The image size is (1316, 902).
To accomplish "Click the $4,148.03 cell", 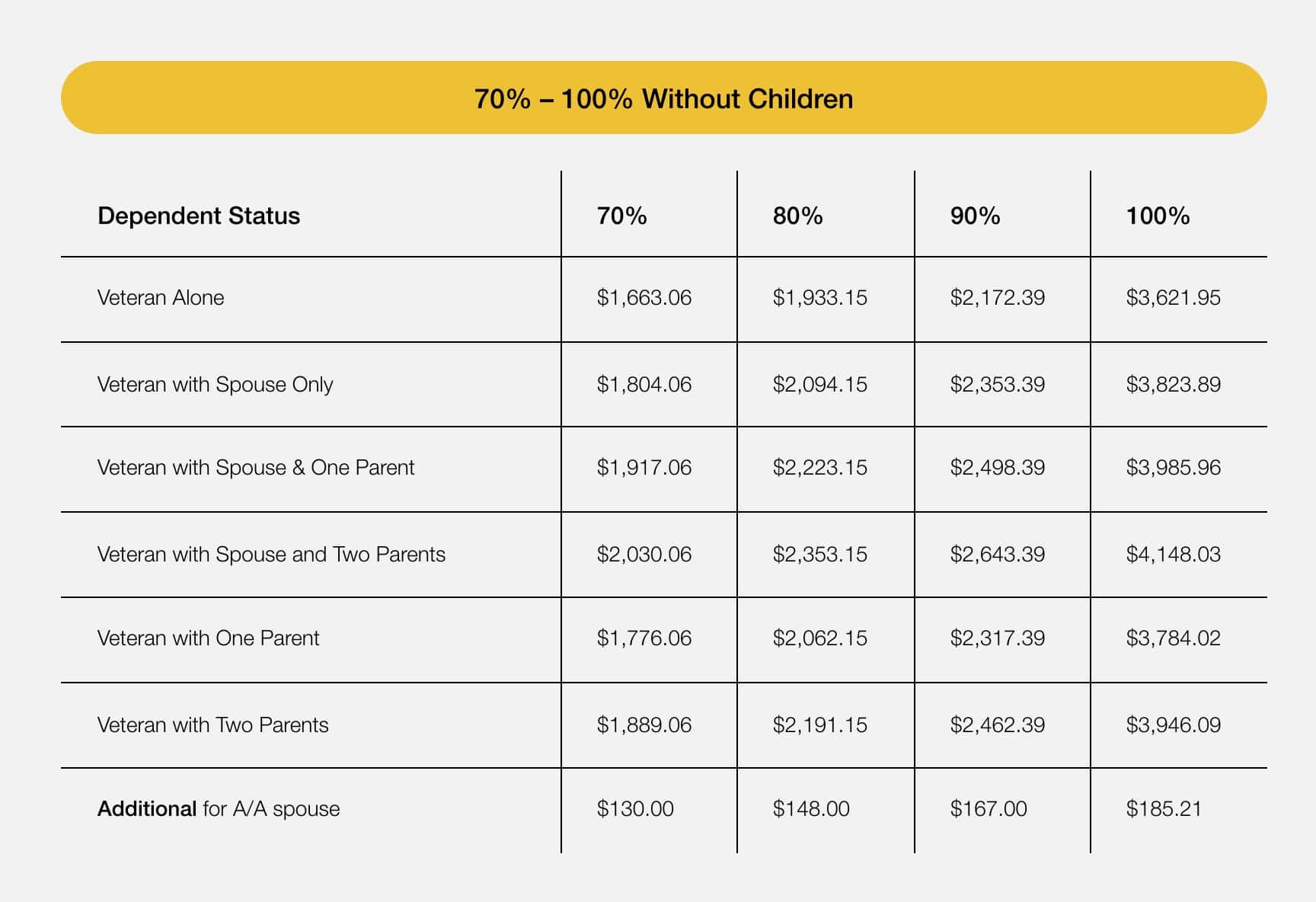I will coord(1173,554).
